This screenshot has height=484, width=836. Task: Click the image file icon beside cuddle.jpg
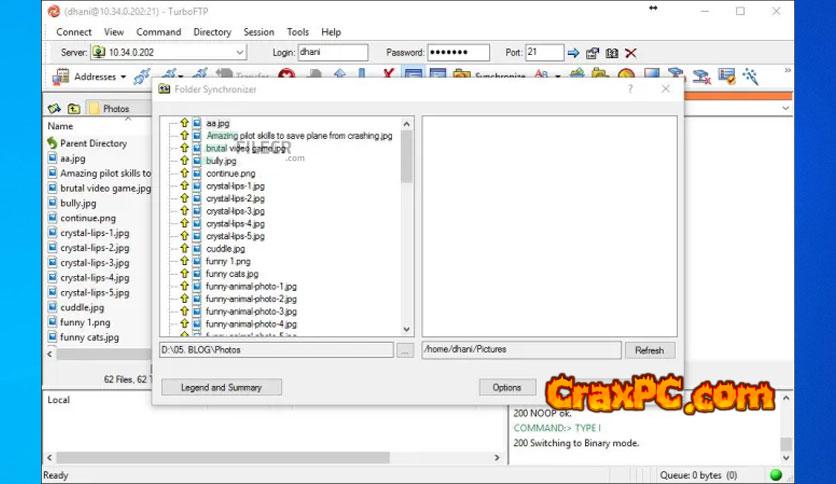point(197,249)
